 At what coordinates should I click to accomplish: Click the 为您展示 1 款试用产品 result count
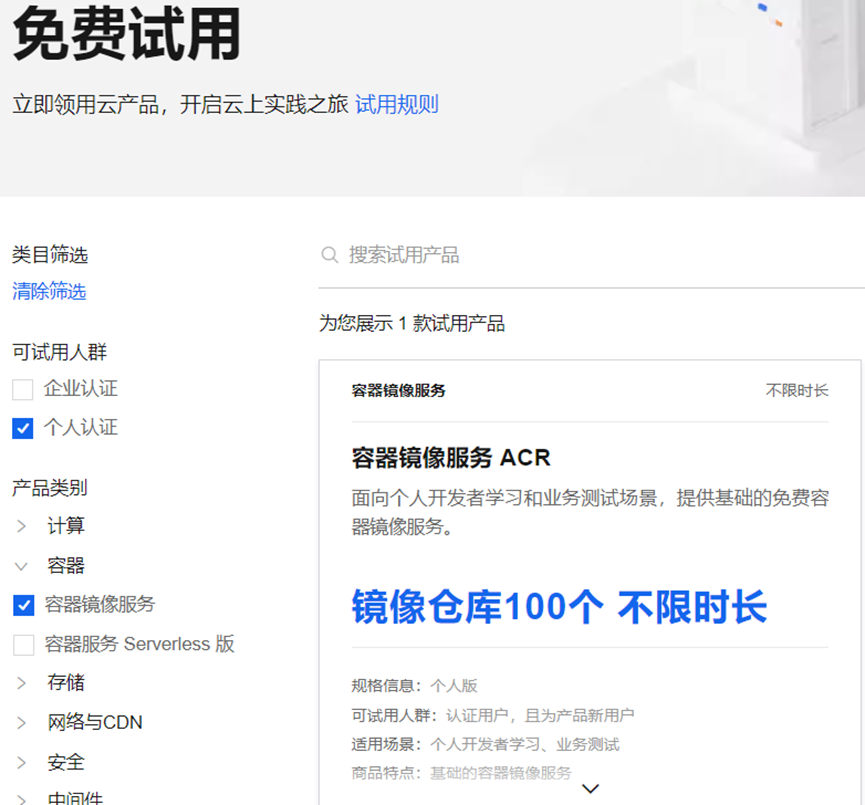click(412, 323)
